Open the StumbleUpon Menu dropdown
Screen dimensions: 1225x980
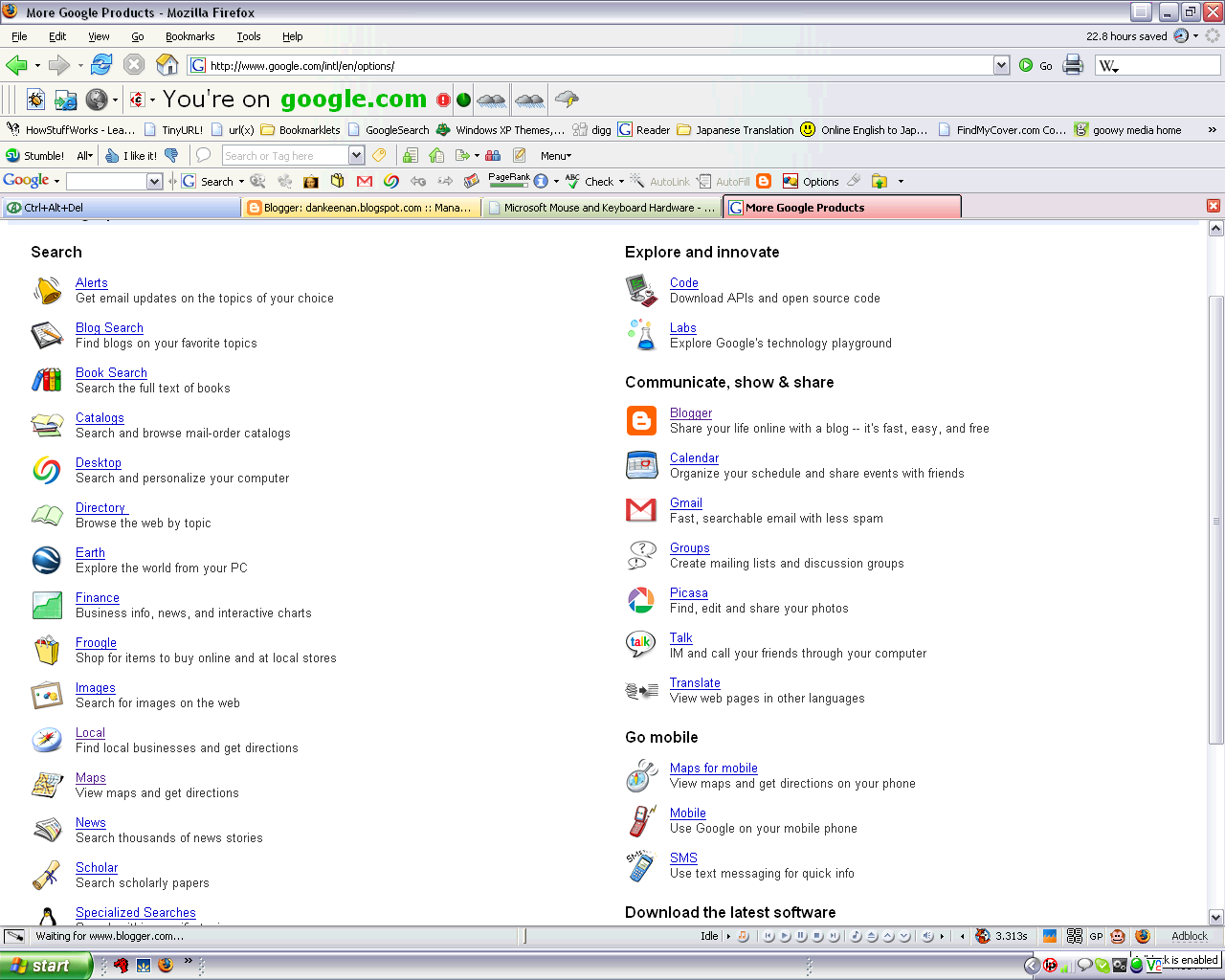tap(556, 155)
